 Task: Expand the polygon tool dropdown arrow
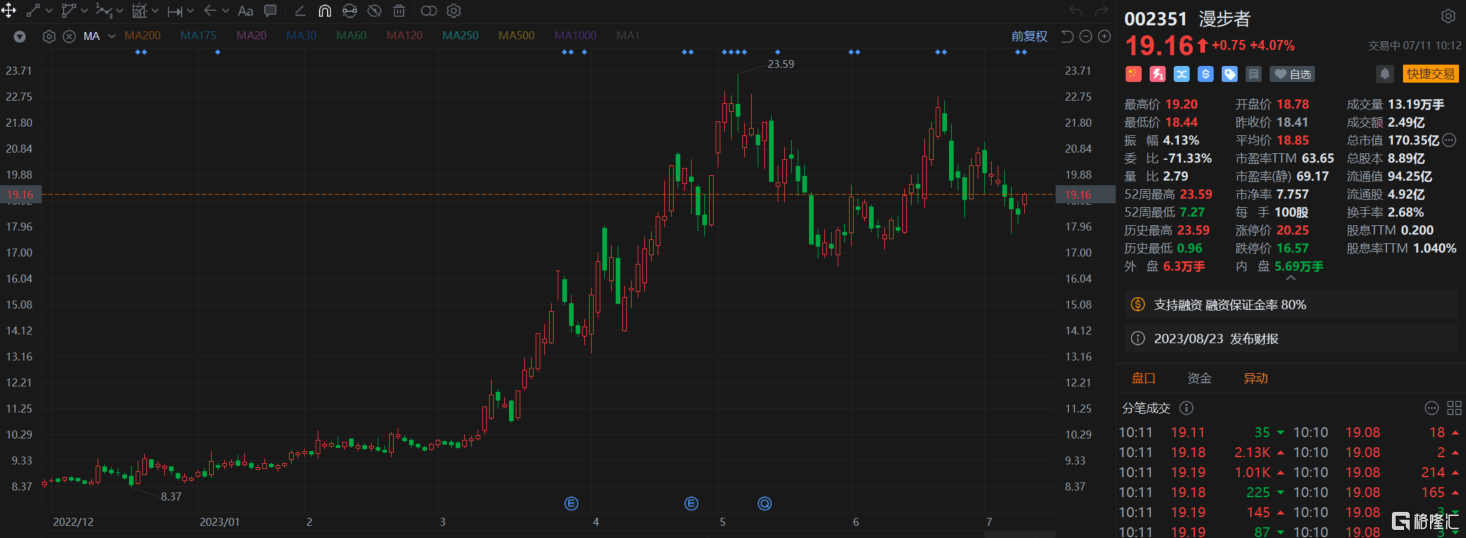84,11
